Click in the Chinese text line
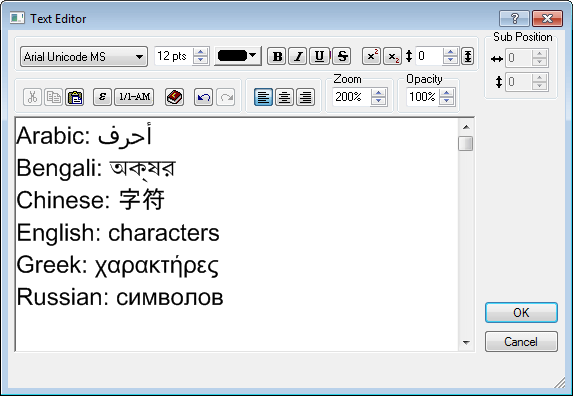Viewport: 573px width, 396px height. pos(90,200)
